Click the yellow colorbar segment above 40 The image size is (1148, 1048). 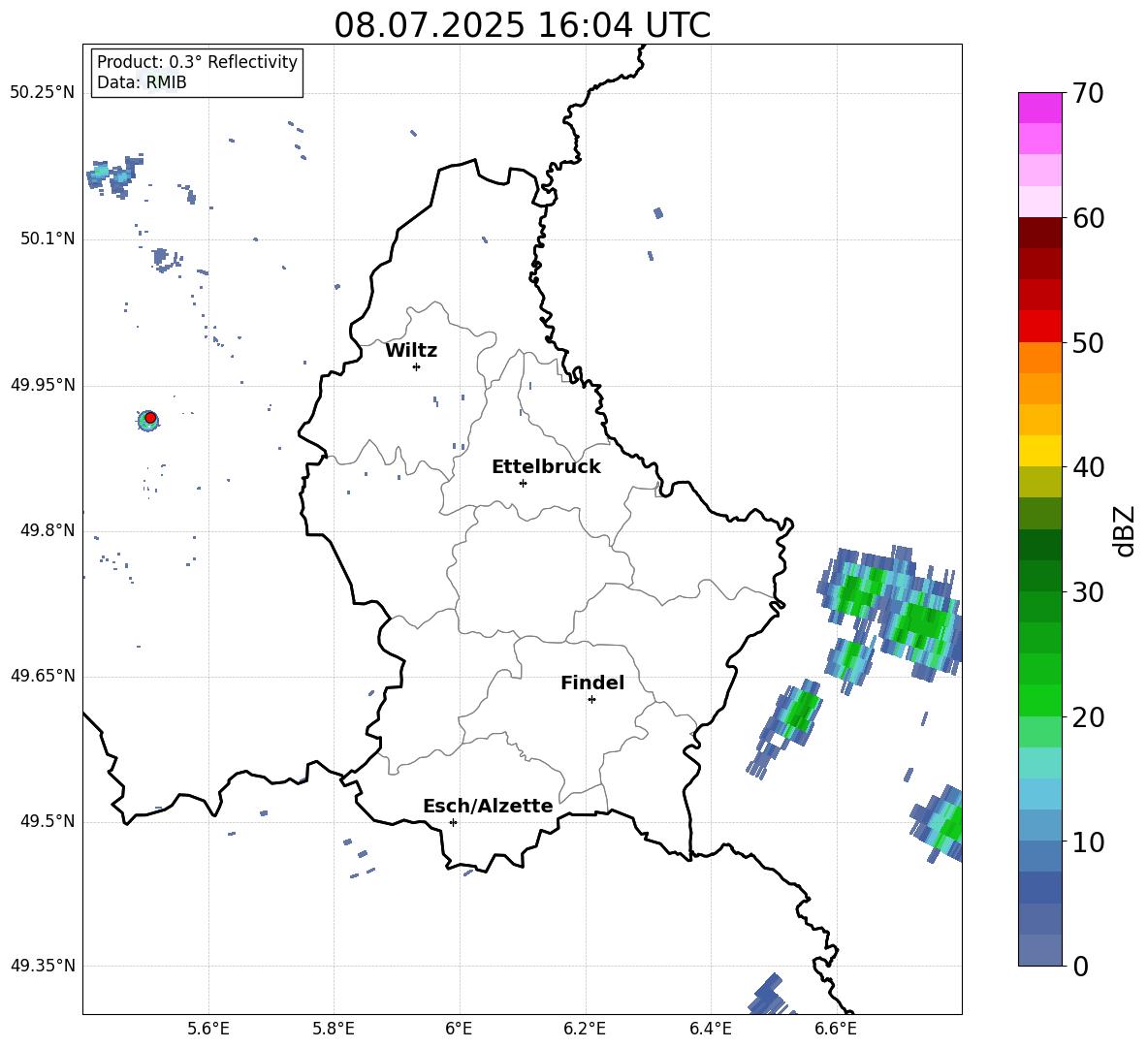tap(1039, 451)
